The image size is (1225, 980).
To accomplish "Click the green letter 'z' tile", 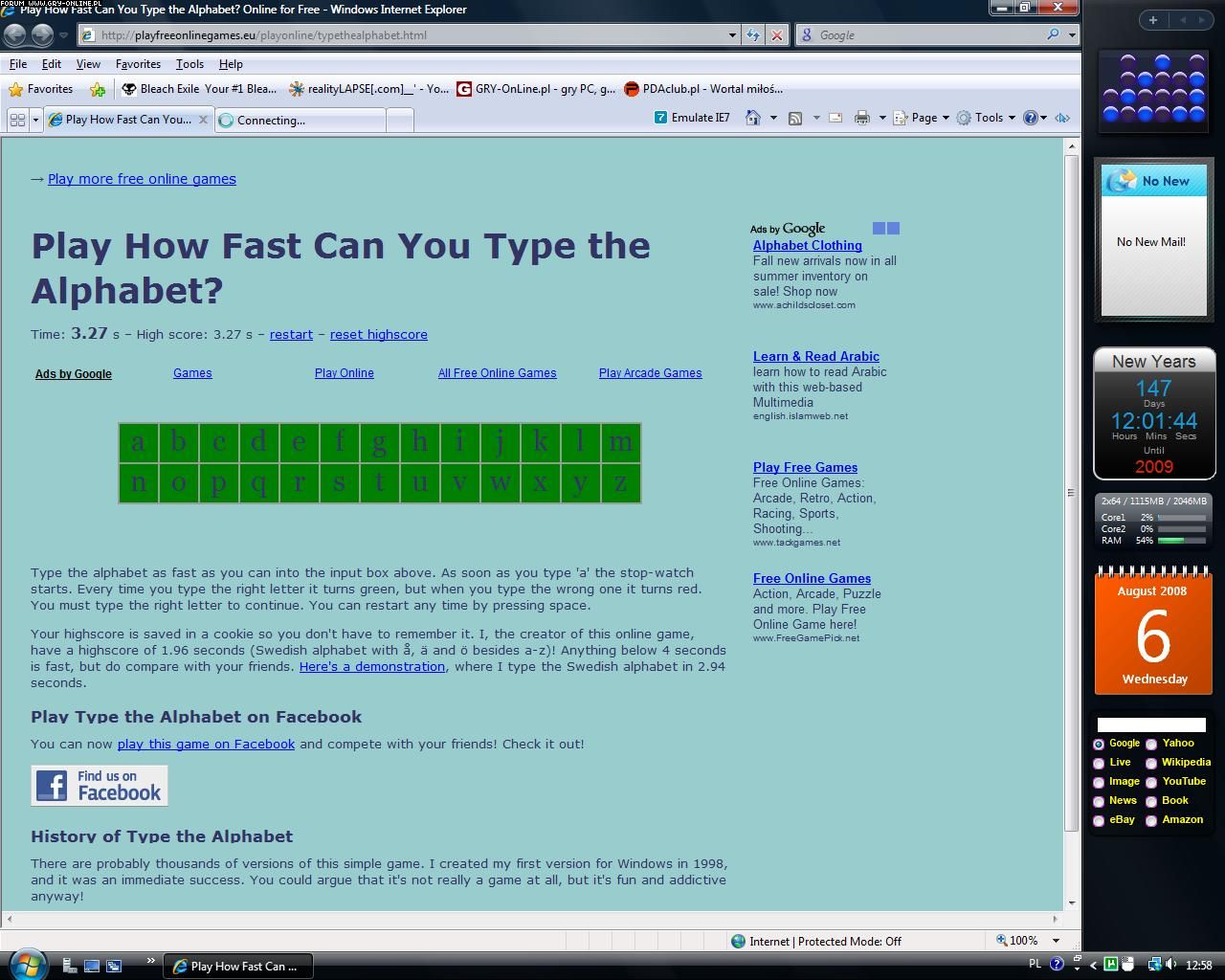I will pos(620,482).
